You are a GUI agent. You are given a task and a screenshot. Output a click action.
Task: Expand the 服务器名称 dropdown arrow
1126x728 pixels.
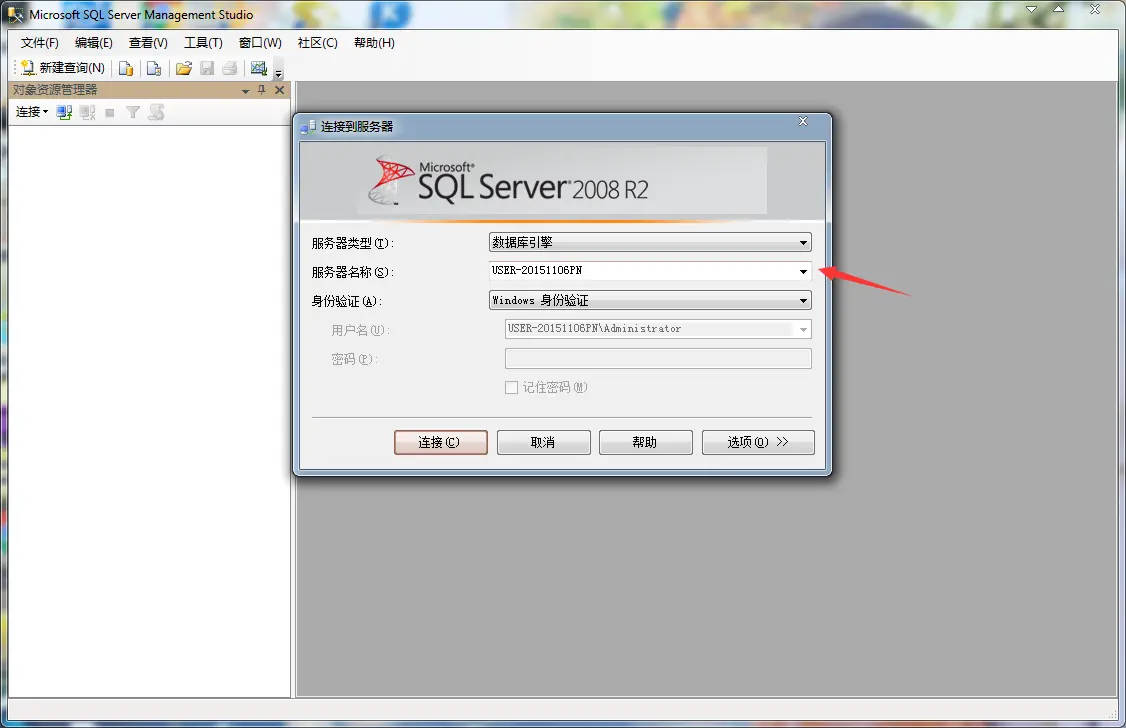tap(803, 271)
